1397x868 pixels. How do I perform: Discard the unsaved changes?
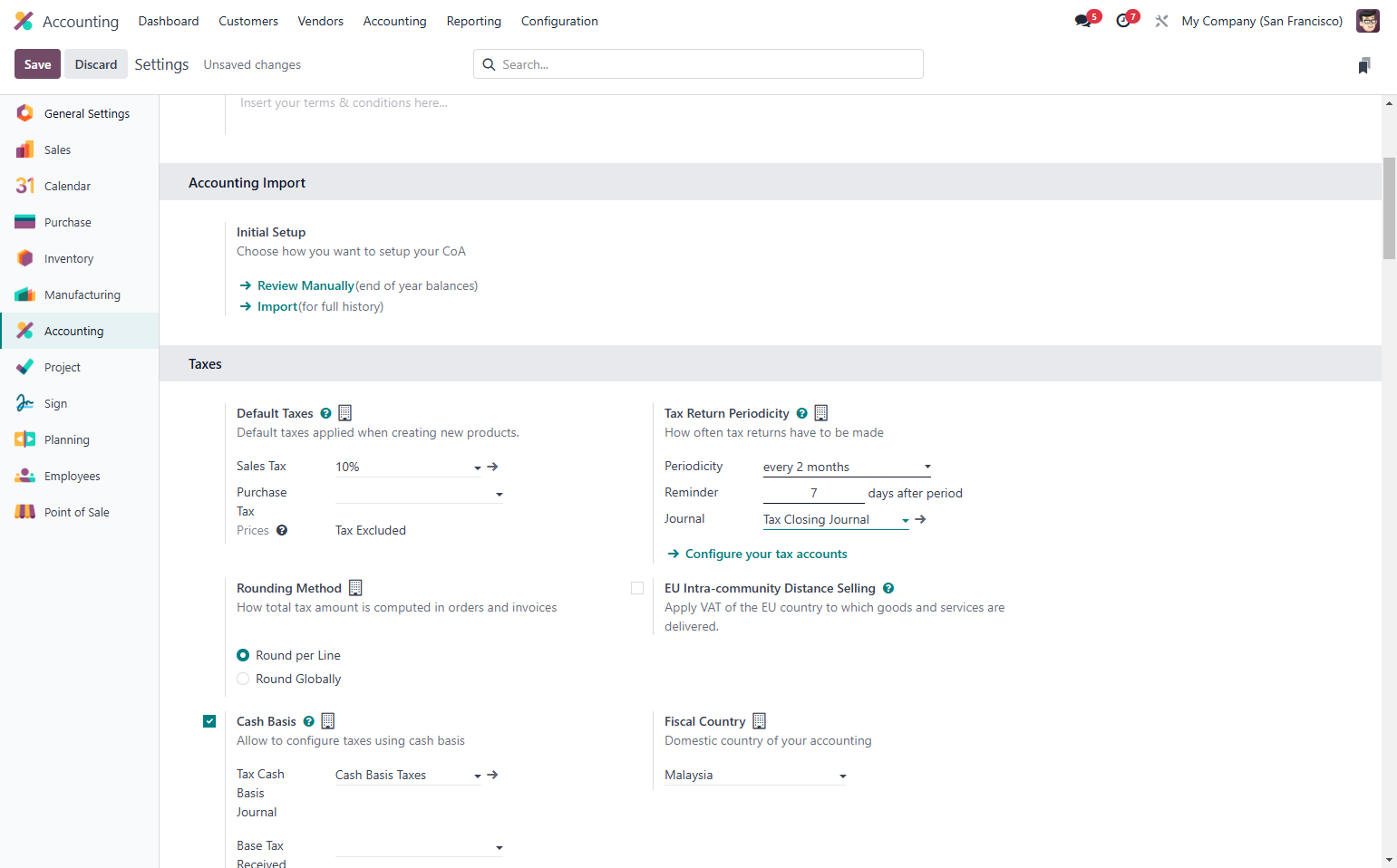pos(96,64)
